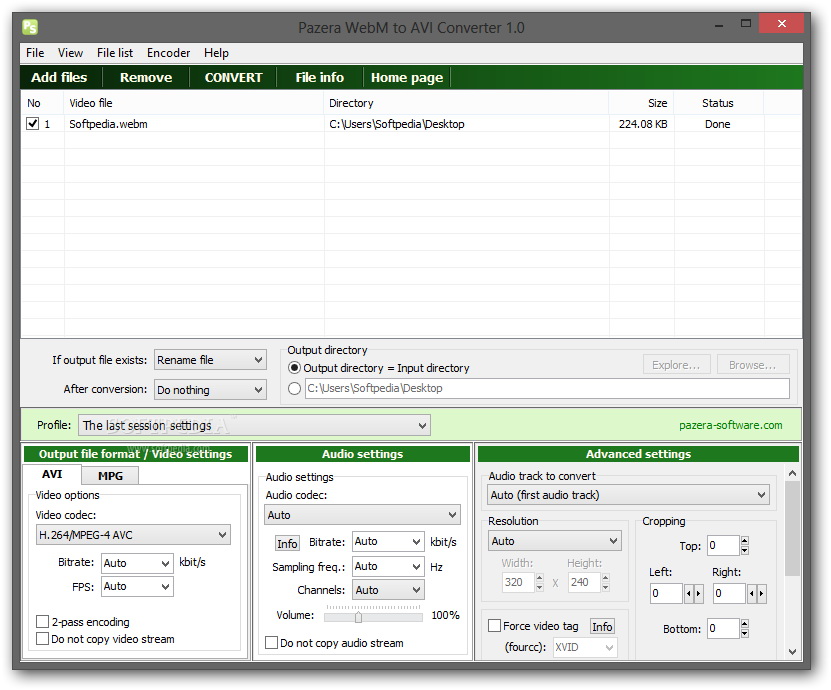This screenshot has height=690, width=831.
Task: Click the Left cropping value field
Action: pyautogui.click(x=666, y=594)
